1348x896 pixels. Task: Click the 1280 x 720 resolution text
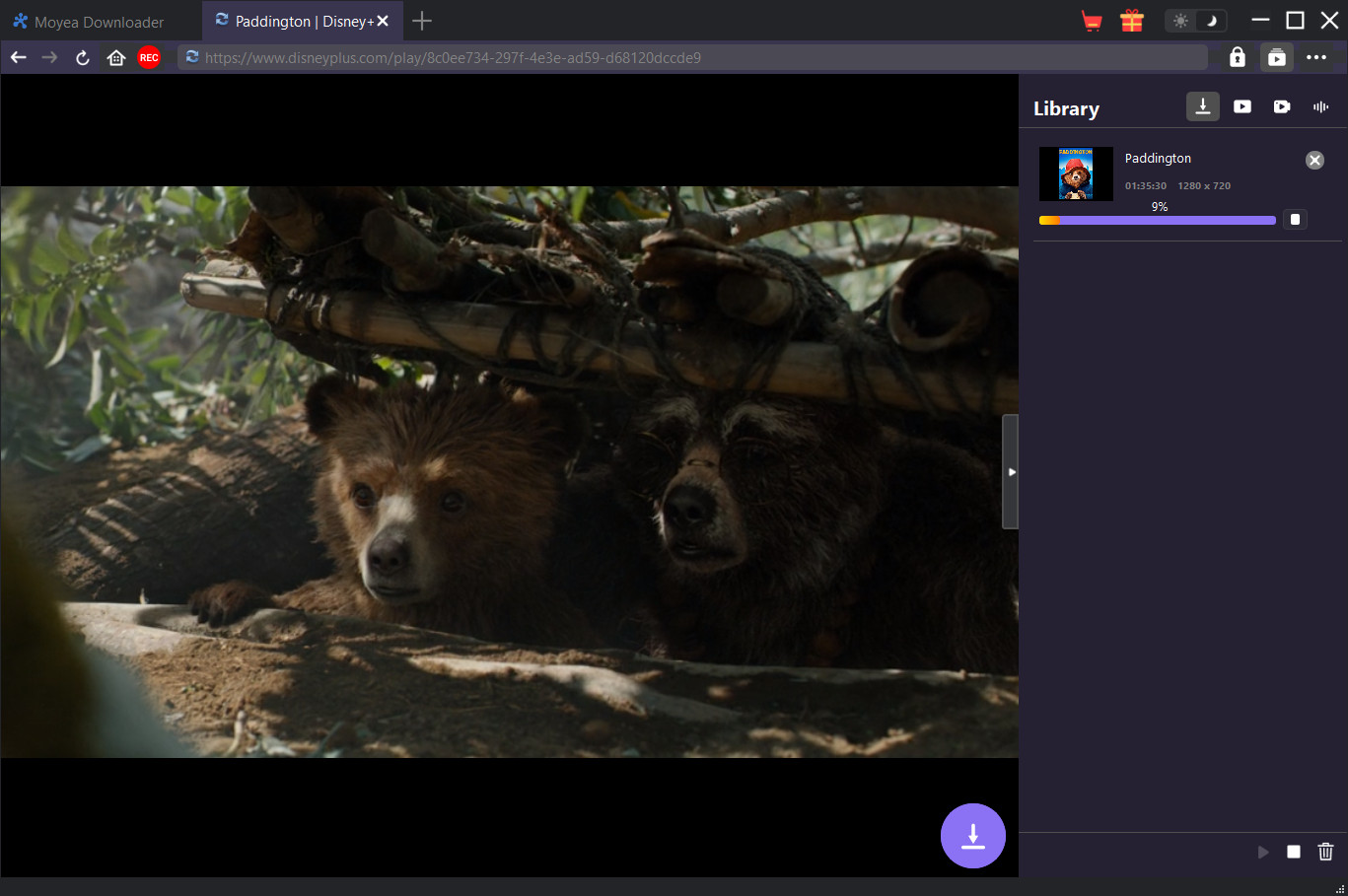[1204, 185]
